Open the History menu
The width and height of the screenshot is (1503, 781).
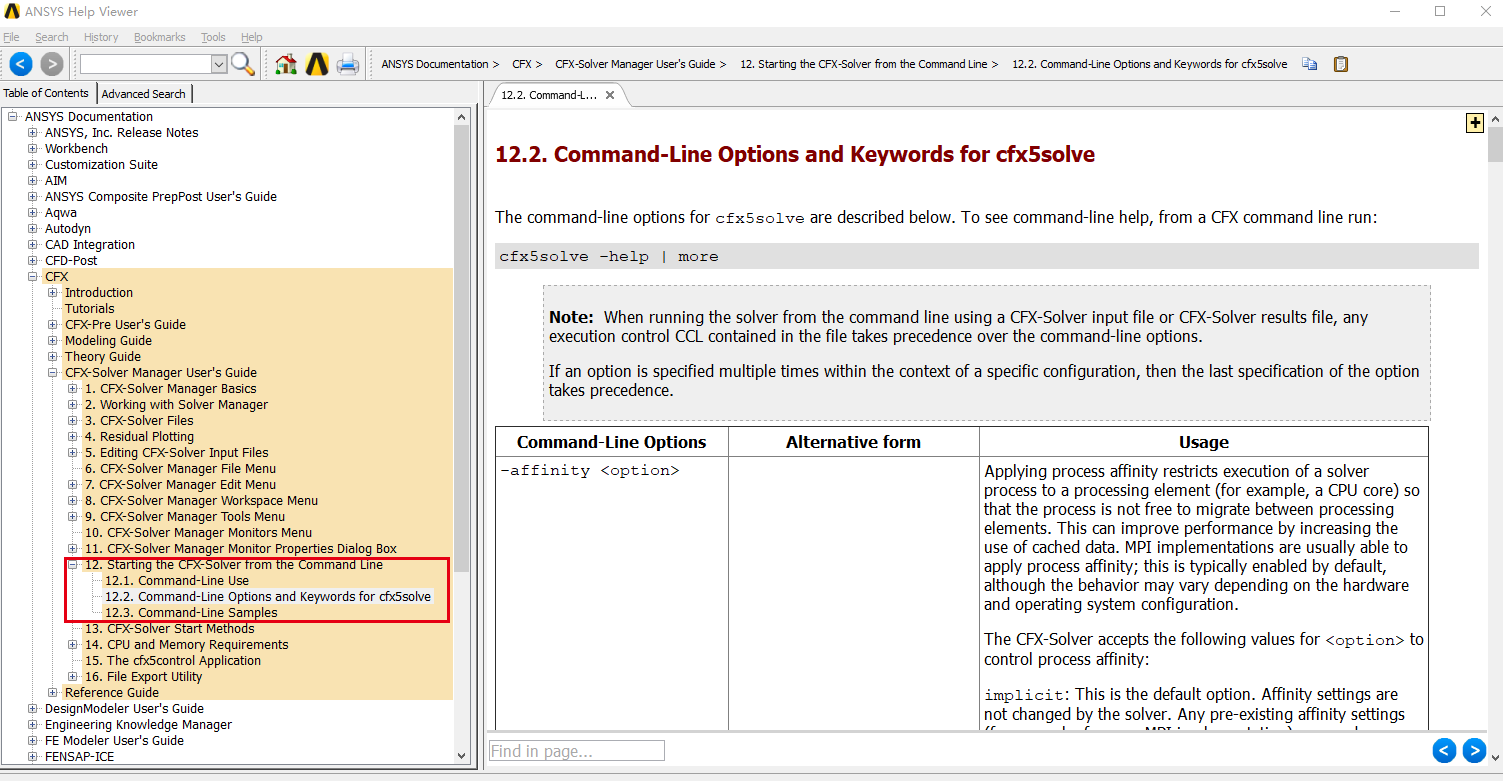(x=101, y=37)
